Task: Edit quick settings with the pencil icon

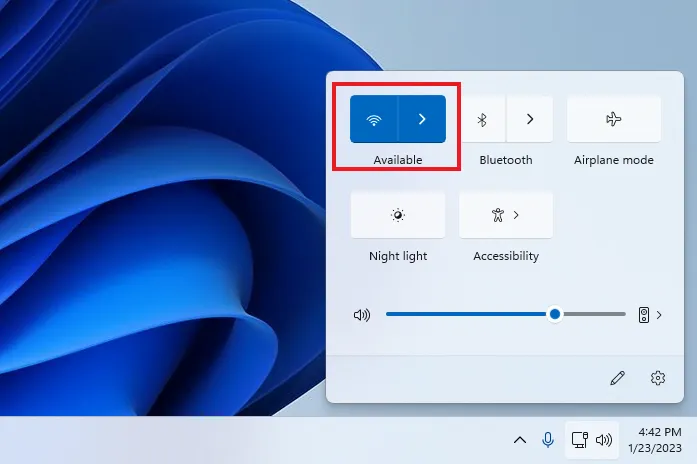Action: click(x=617, y=378)
